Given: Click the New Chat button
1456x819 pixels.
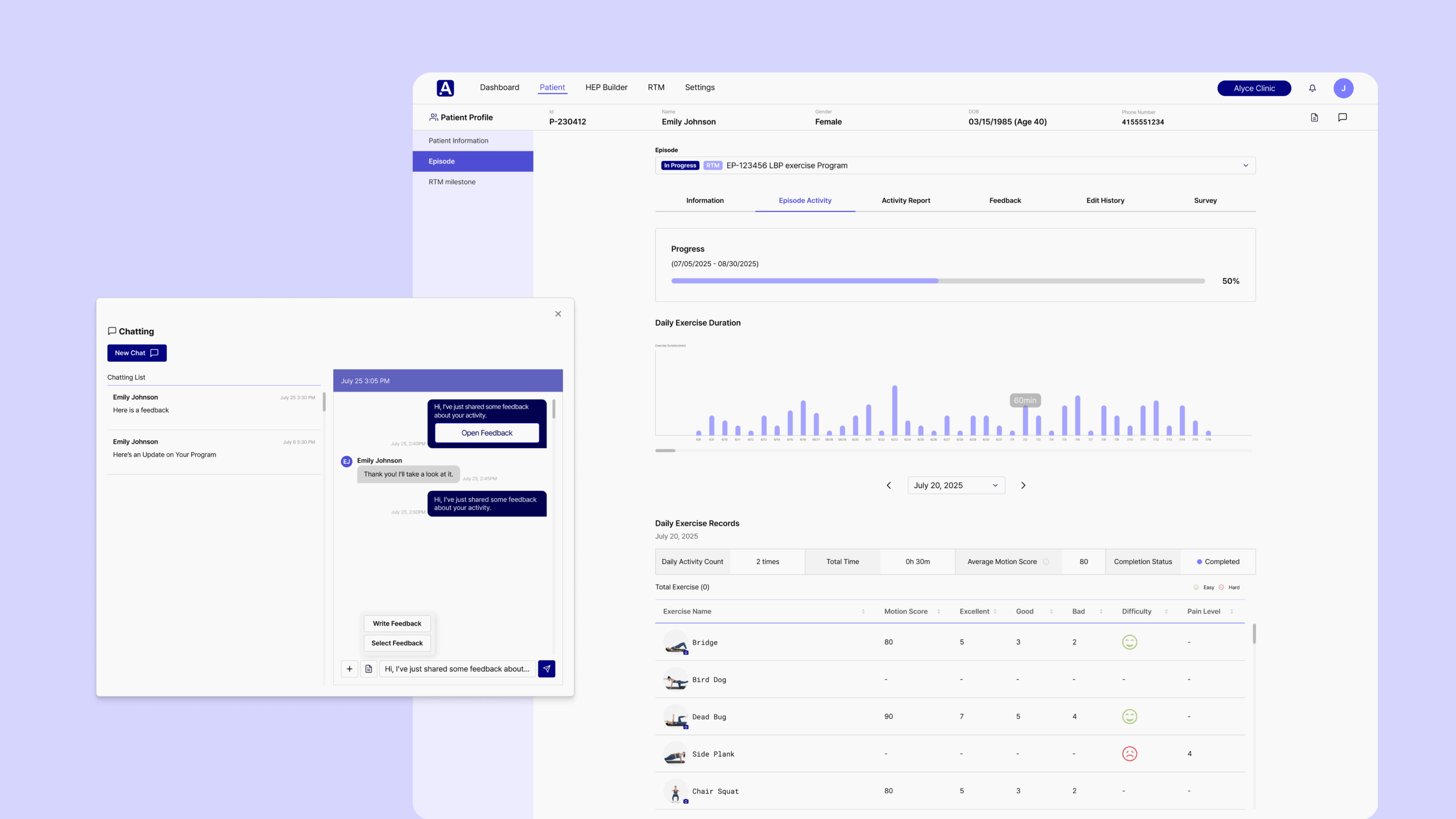Looking at the screenshot, I should tap(136, 353).
